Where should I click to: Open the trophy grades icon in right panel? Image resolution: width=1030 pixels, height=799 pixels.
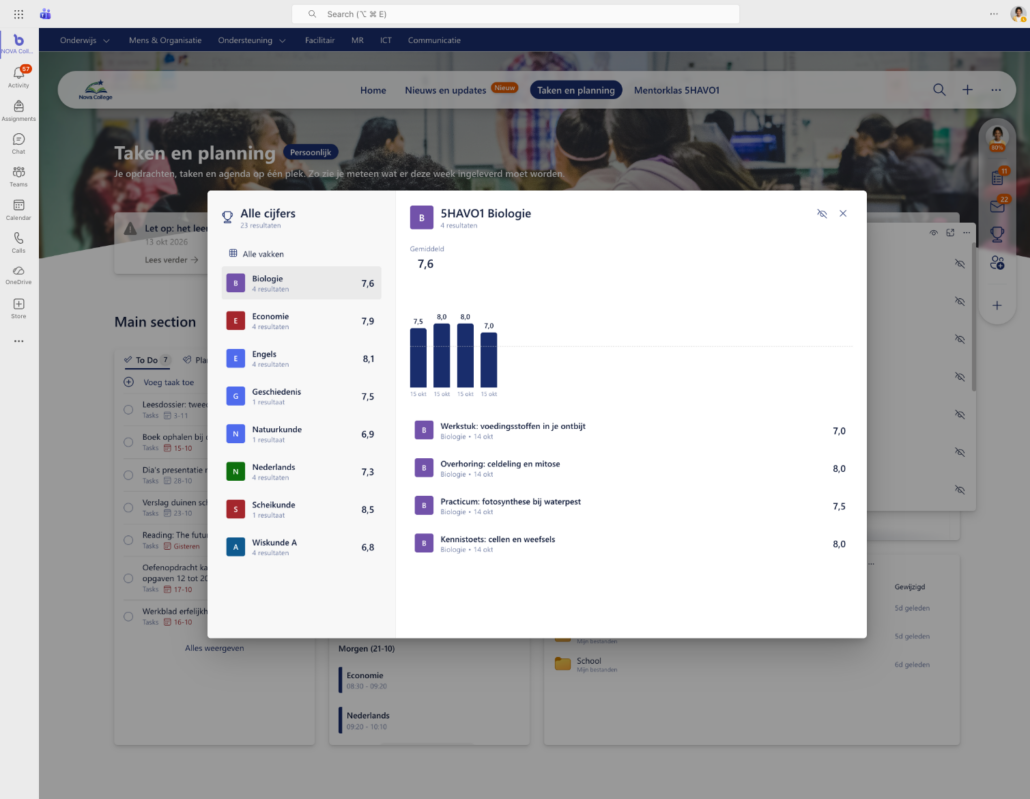[997, 233]
